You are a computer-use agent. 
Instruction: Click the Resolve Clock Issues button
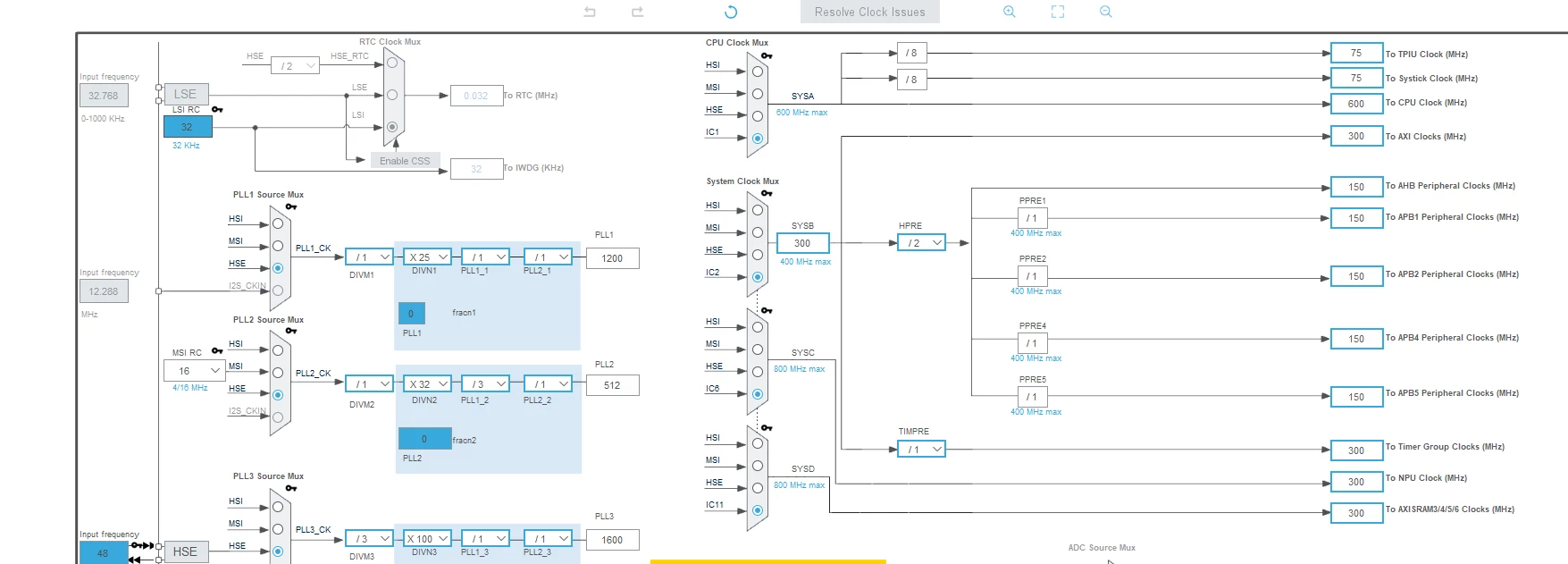point(870,12)
